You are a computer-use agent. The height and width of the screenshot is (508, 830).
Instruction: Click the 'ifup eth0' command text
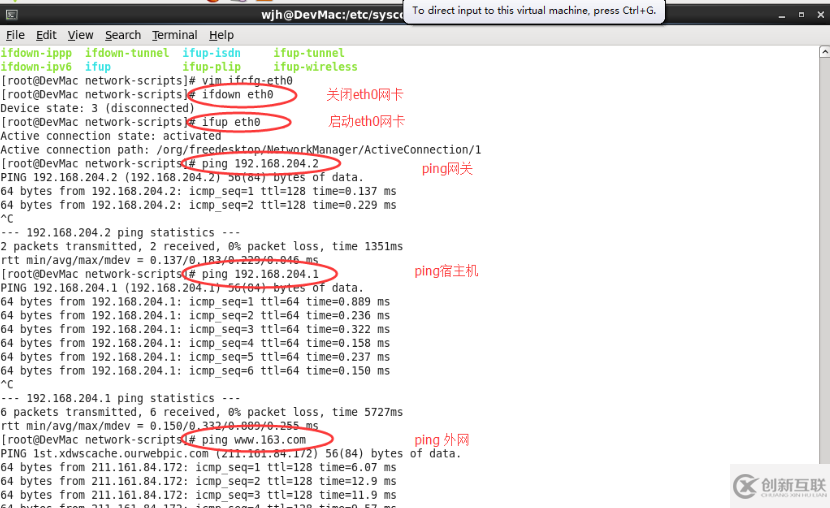coord(231,122)
